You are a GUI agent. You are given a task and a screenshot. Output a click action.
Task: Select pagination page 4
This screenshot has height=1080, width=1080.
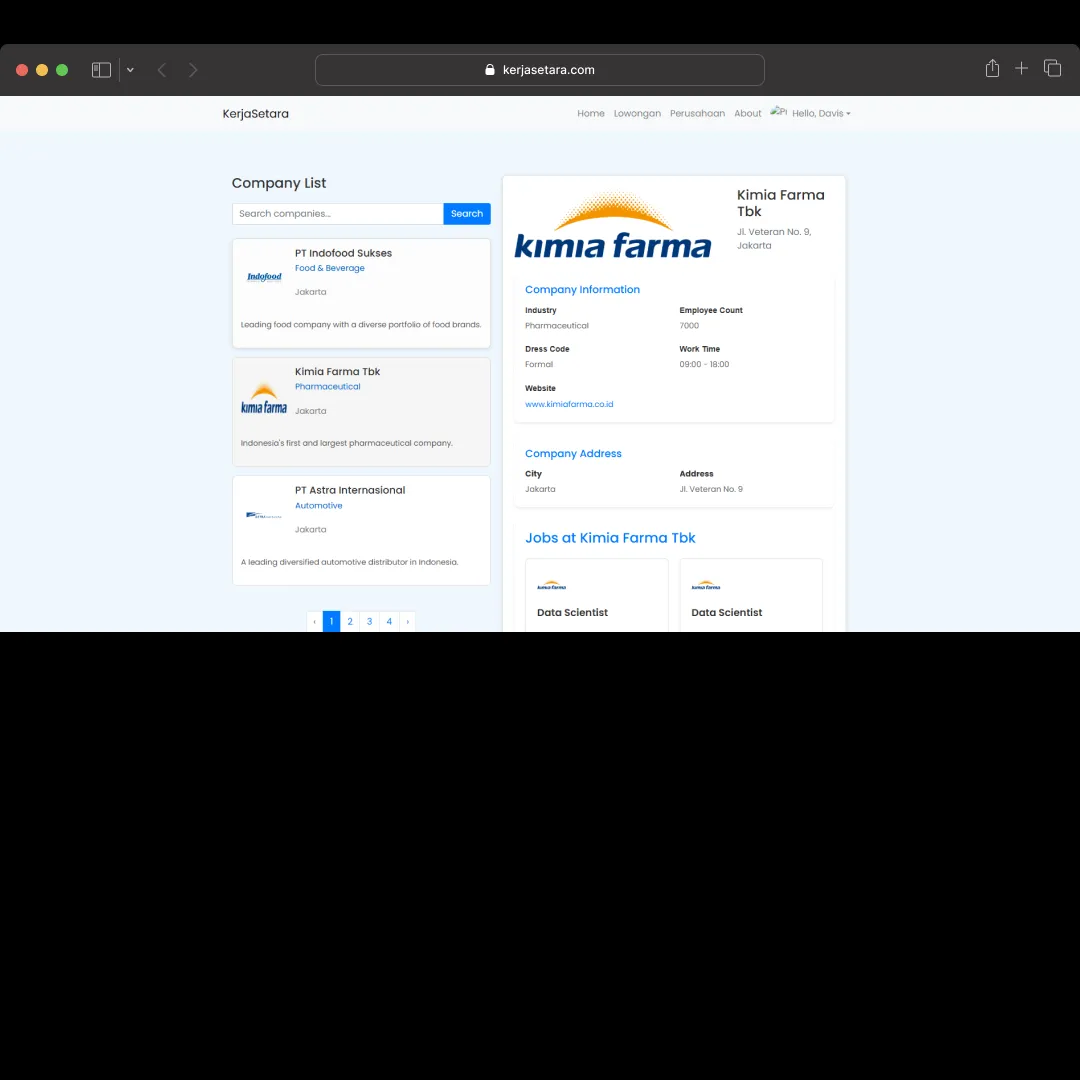click(x=389, y=621)
